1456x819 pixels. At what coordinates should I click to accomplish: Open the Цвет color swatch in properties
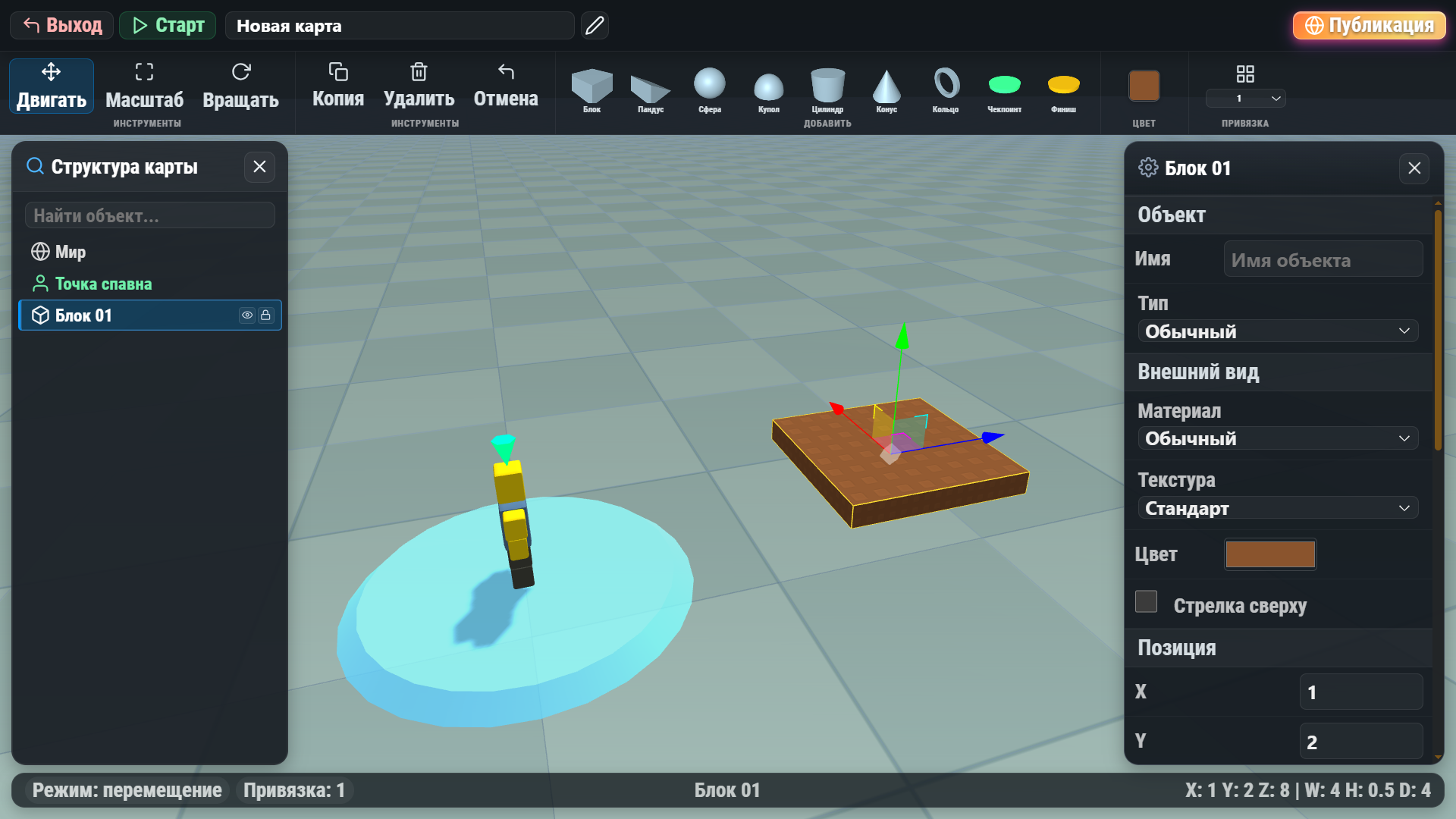(x=1270, y=554)
